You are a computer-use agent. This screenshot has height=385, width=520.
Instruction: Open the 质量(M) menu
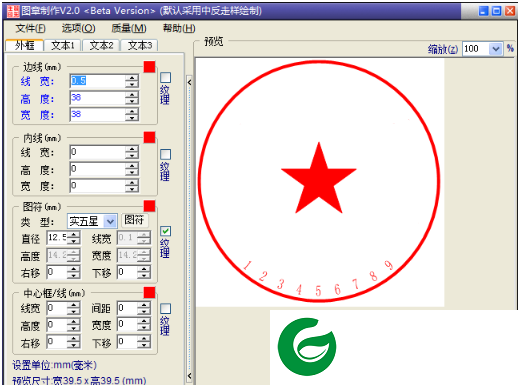(x=129, y=29)
